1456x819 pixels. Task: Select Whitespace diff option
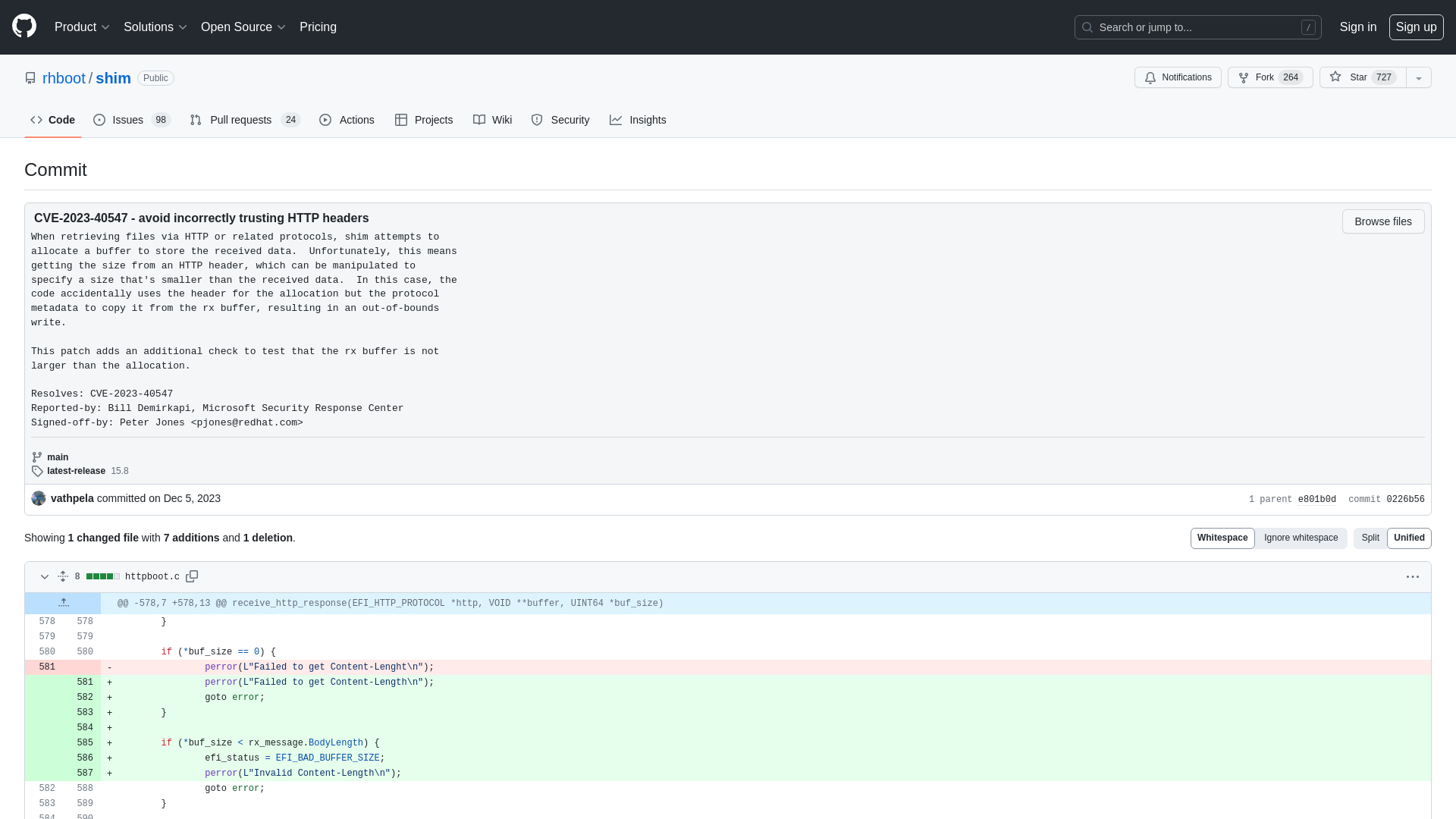click(x=1222, y=538)
